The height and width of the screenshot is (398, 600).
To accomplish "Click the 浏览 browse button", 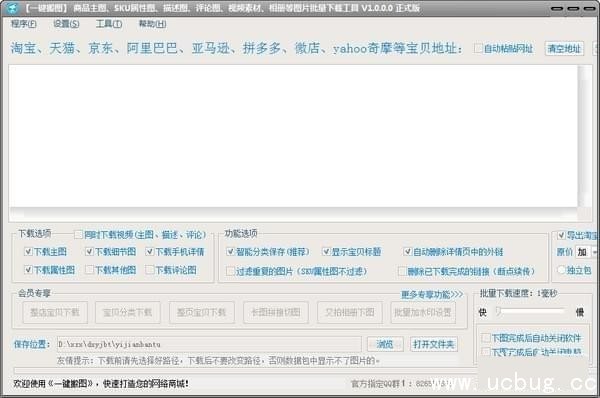I will pos(385,344).
